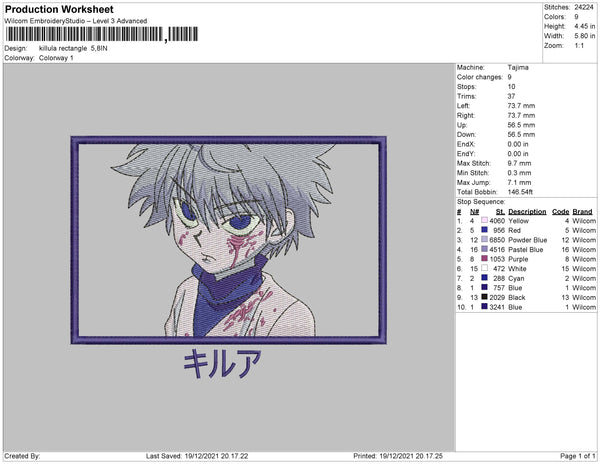600x464 pixels.
Task: Click the Stitches value 24224
Action: coord(584,7)
